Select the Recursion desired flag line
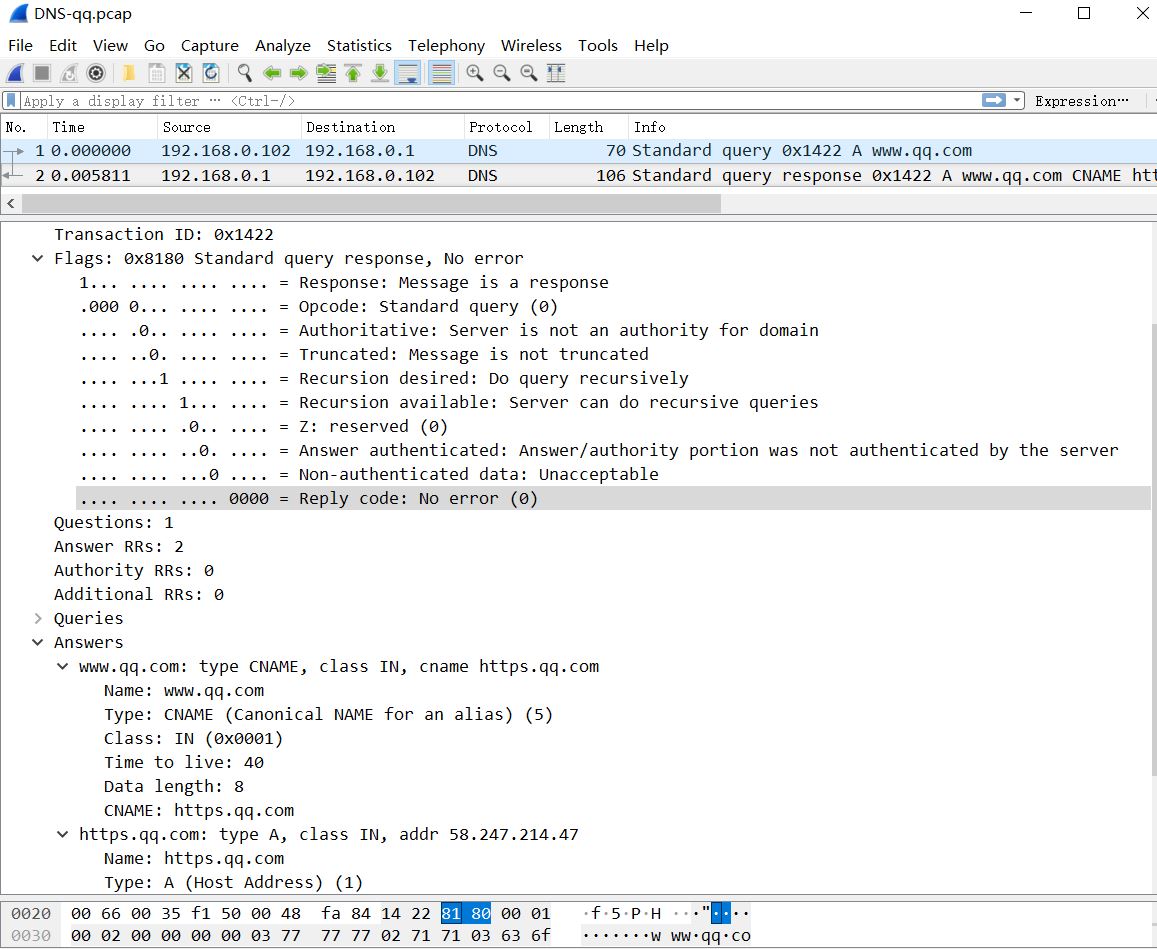This screenshot has width=1157, height=949. pos(384,379)
